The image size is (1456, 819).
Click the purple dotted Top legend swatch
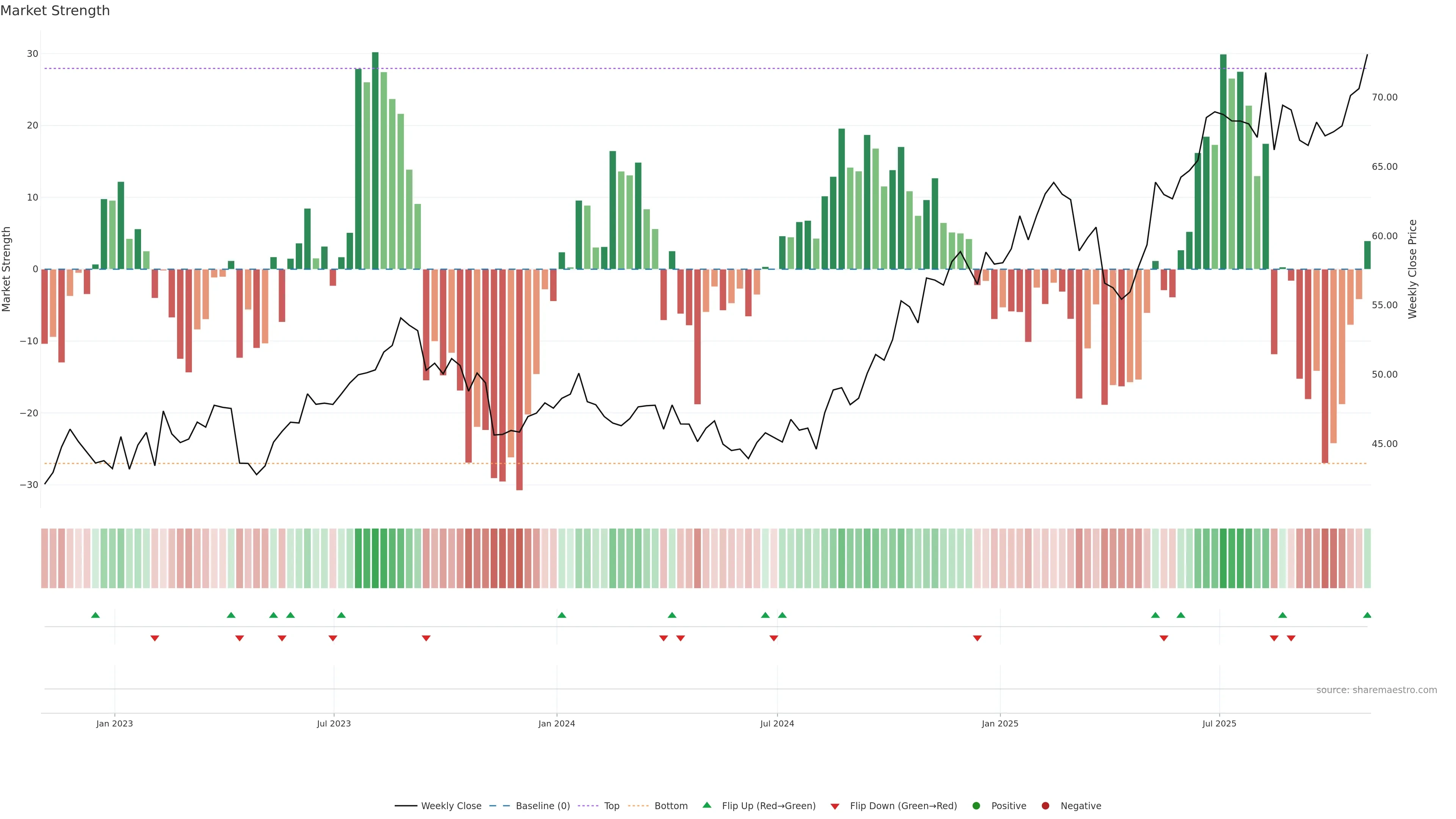(588, 806)
